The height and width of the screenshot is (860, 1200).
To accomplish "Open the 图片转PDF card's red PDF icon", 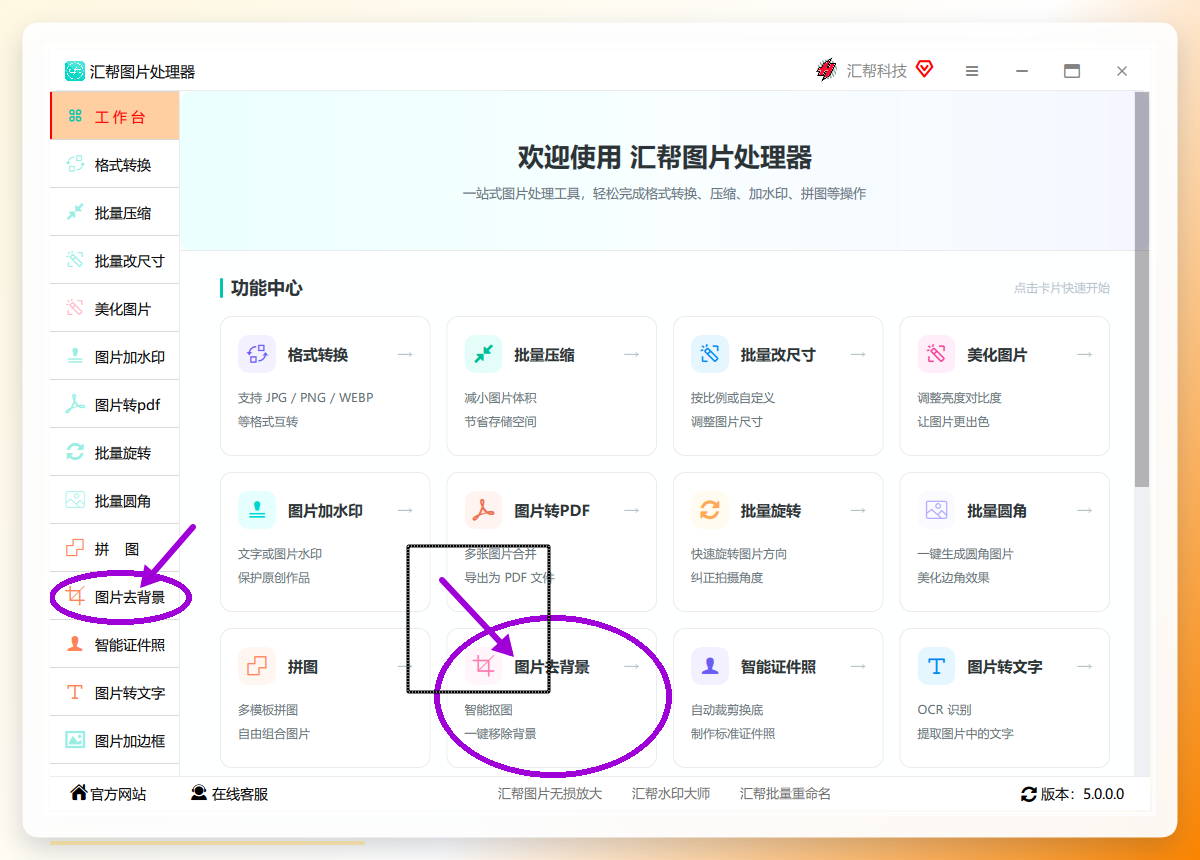I will click(x=484, y=510).
